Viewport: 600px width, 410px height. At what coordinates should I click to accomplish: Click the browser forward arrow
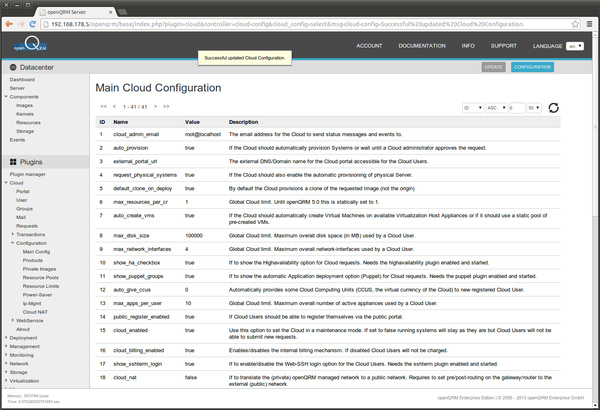pyautogui.click(x=21, y=24)
